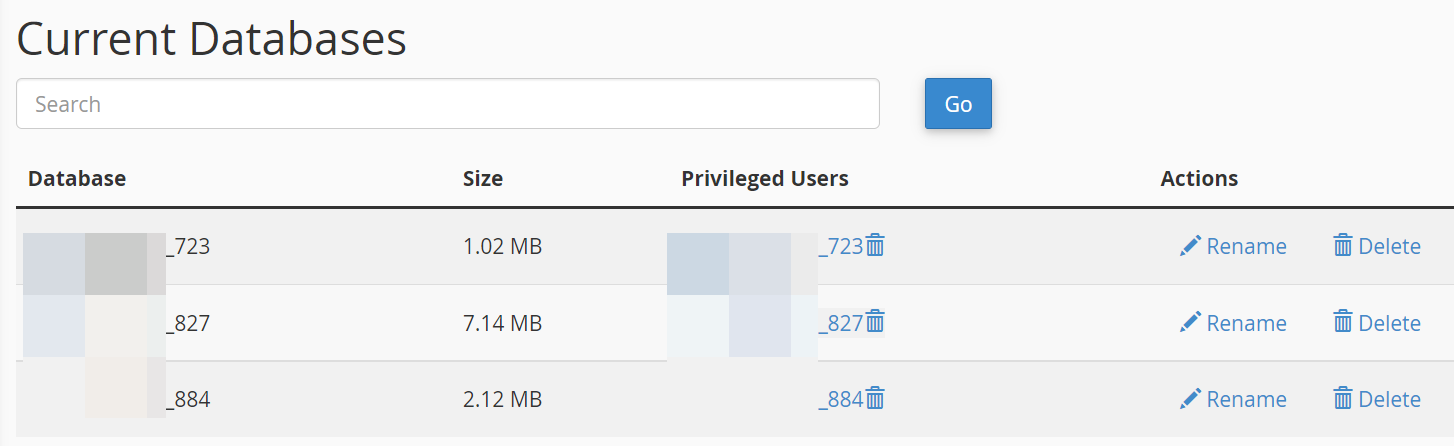Click trash icon beside privileged user _827

pos(875,322)
